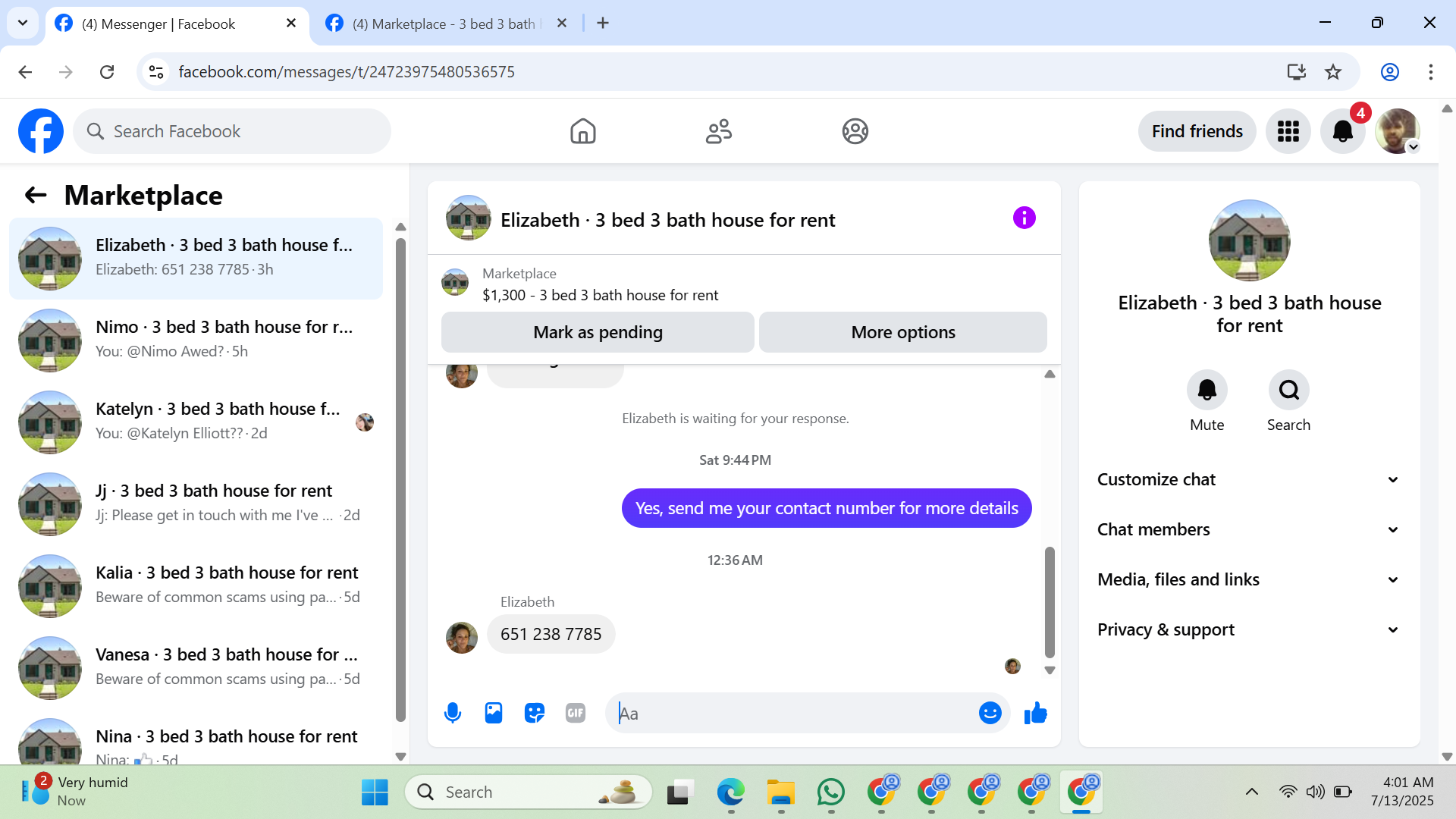Switch to the Marketplace browser tab
The width and height of the screenshot is (1456, 819).
point(444,24)
